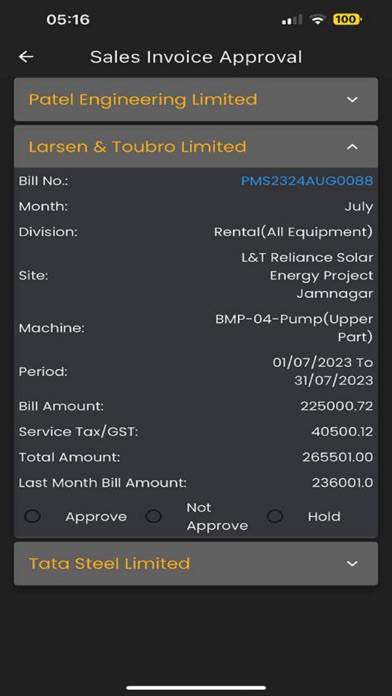Tap the Hold label text
392x696 pixels.
click(324, 517)
